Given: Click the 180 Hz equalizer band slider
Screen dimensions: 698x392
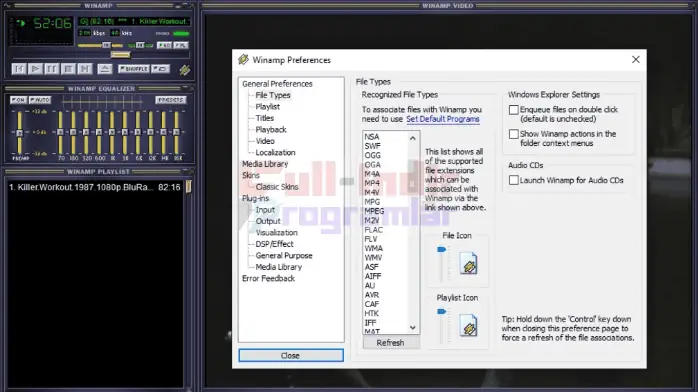Looking at the screenshot, I should [x=73, y=132].
